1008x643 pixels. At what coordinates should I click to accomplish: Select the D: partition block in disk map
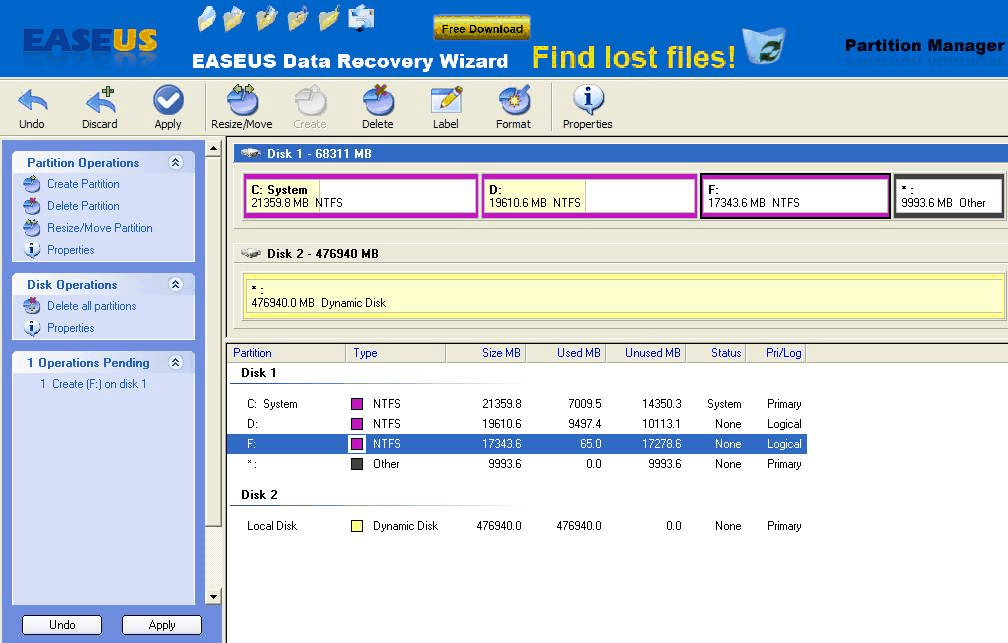point(590,196)
